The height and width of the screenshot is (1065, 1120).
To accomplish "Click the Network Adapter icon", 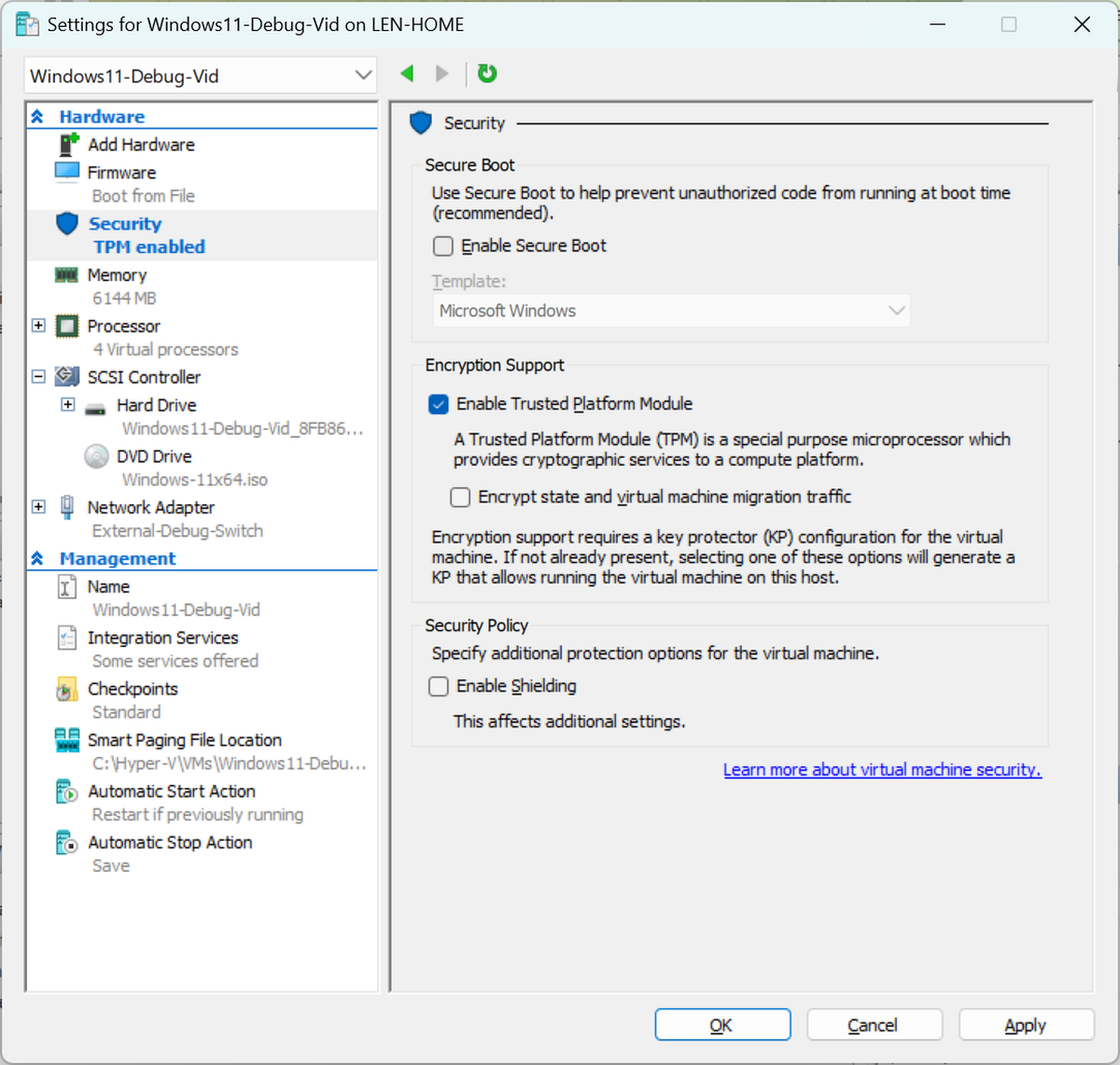I will pos(67,507).
